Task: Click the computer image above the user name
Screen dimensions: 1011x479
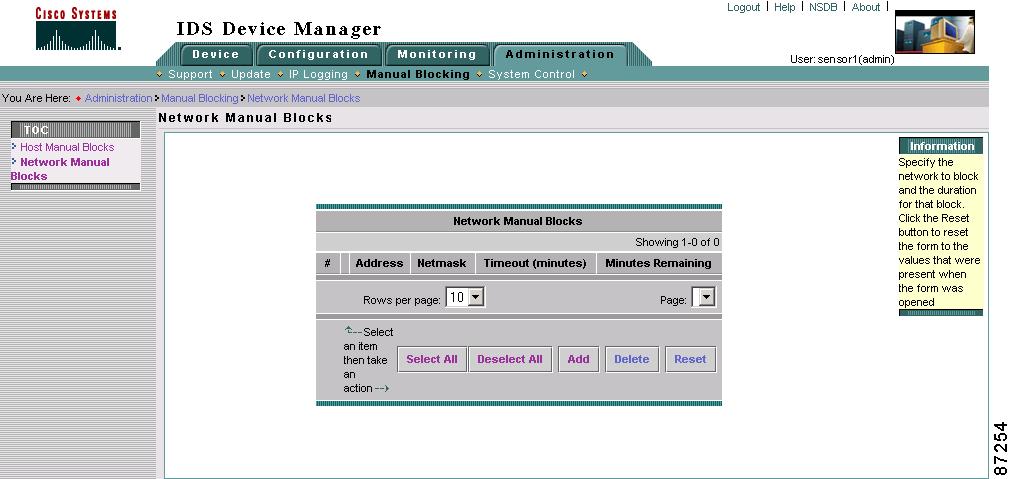Action: click(935, 32)
